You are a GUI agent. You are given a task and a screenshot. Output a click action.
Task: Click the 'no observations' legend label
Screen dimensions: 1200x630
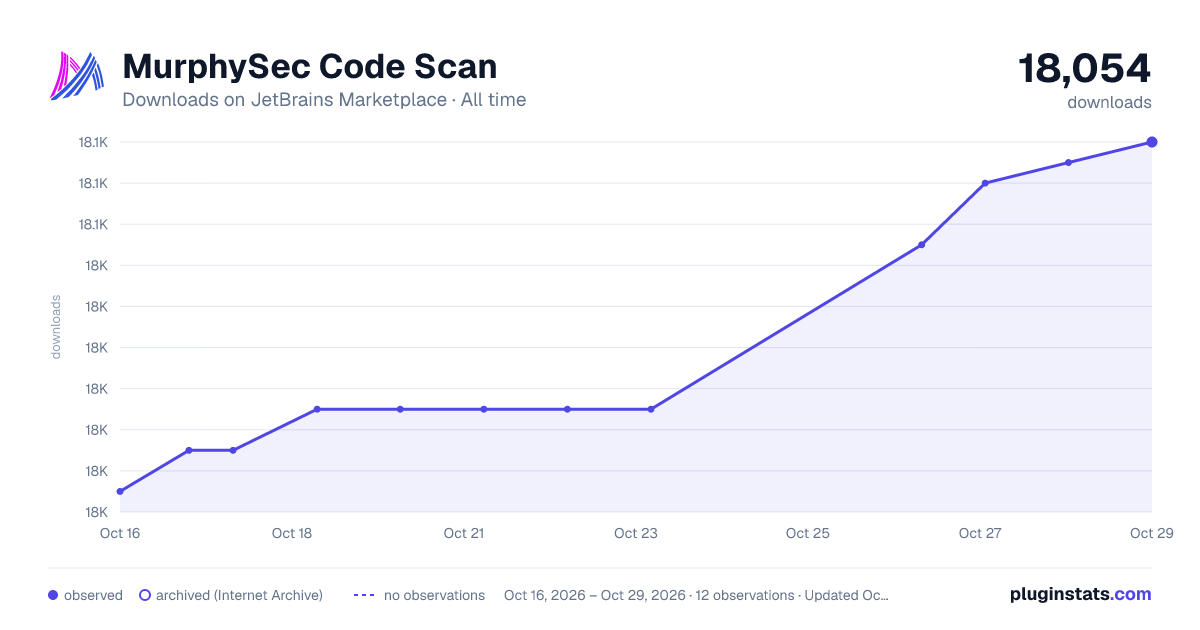click(434, 595)
